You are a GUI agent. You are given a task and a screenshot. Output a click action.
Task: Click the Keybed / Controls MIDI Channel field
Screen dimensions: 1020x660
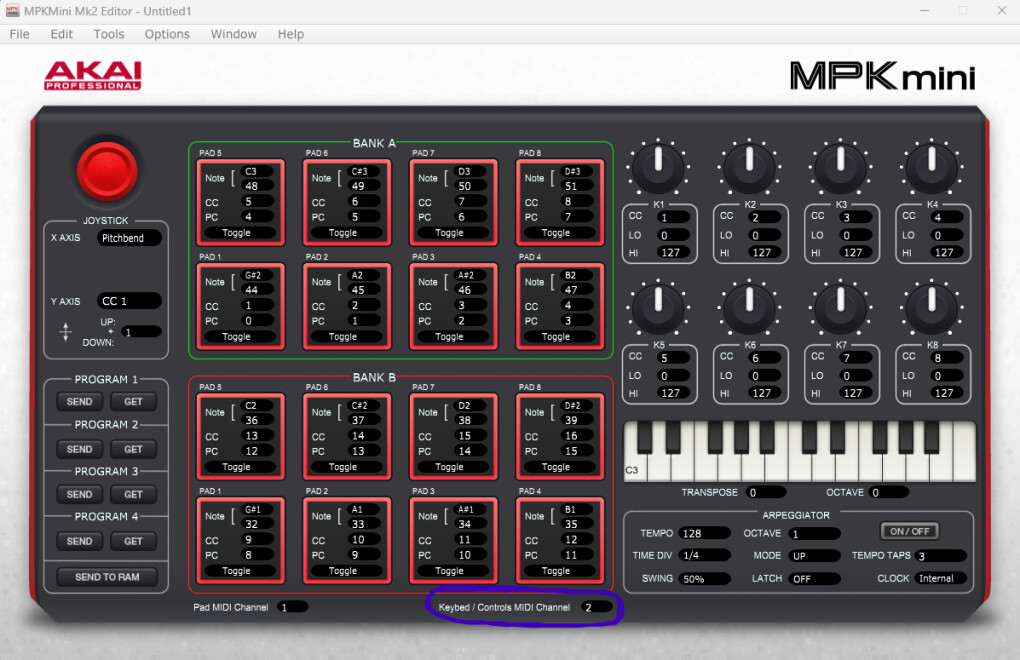pos(597,607)
